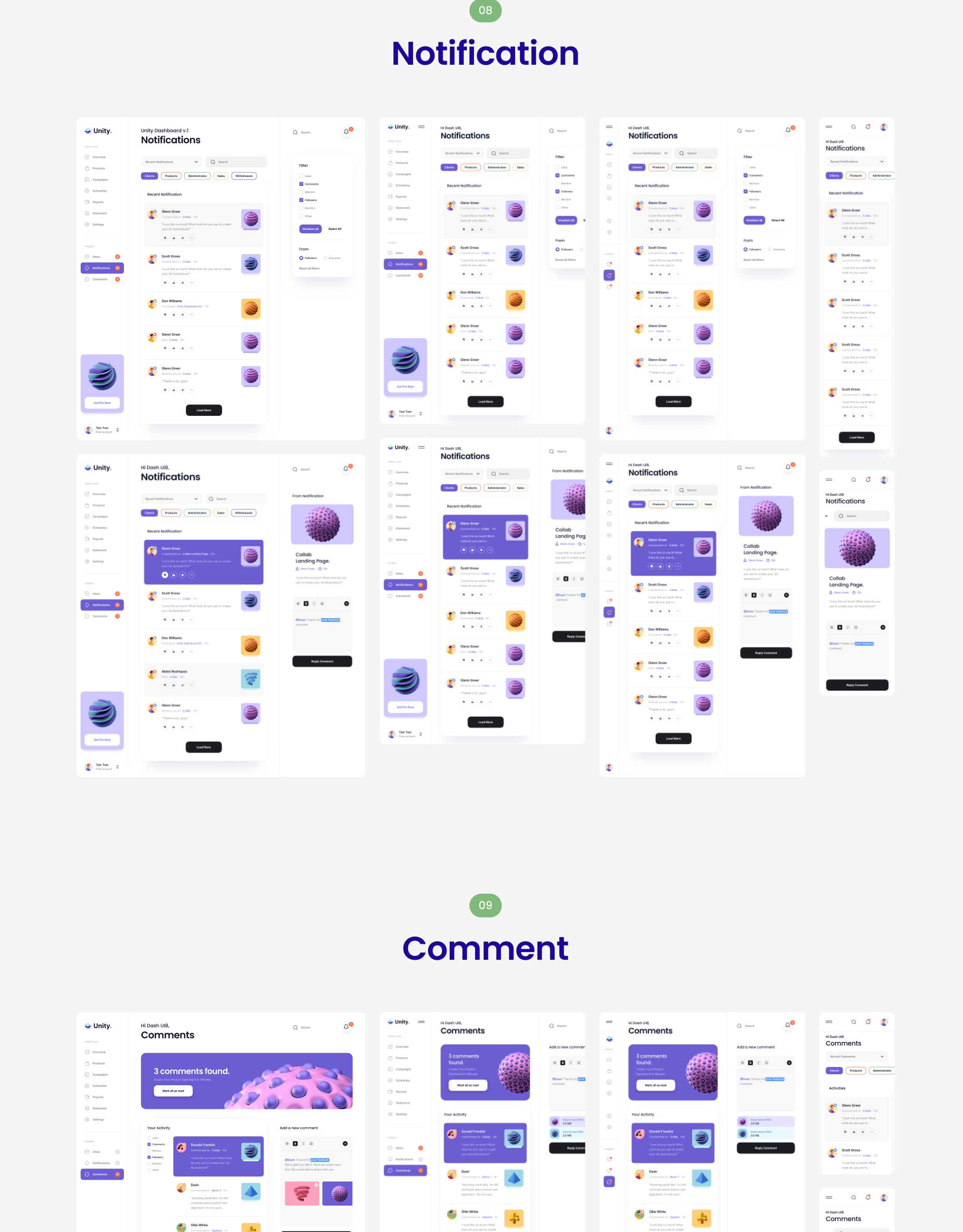Toggle the Followers checkbox in filter panel
The width and height of the screenshot is (963, 1232).
pos(301,201)
